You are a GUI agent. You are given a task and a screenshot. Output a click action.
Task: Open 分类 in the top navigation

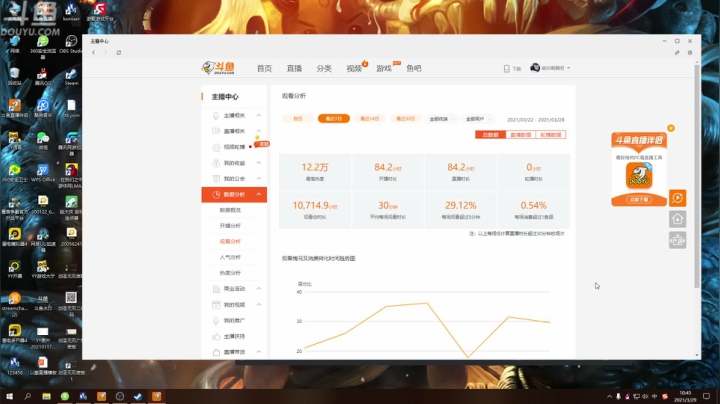pyautogui.click(x=324, y=68)
